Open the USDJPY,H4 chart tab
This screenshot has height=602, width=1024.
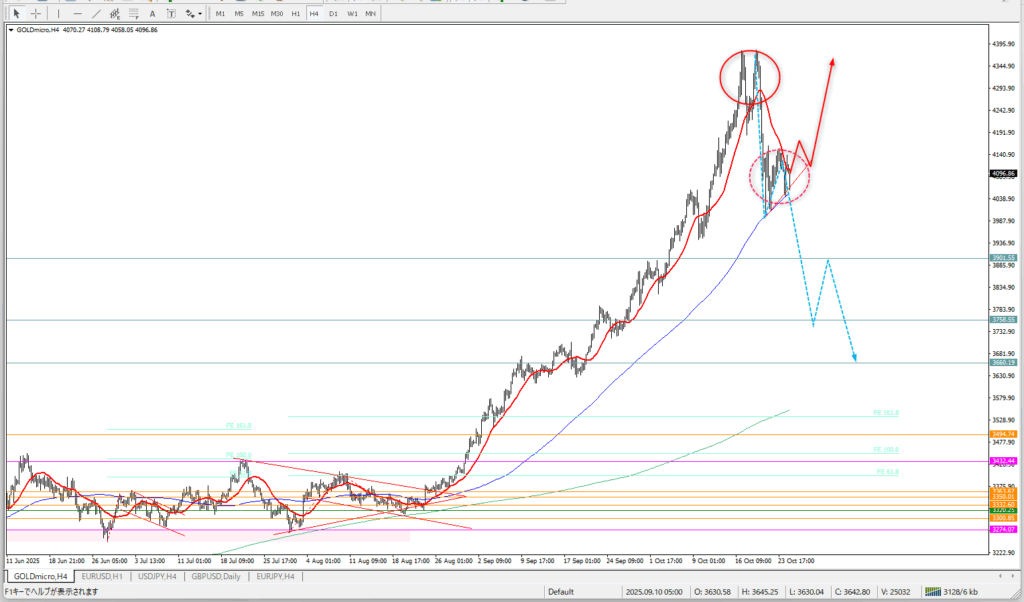pos(158,577)
